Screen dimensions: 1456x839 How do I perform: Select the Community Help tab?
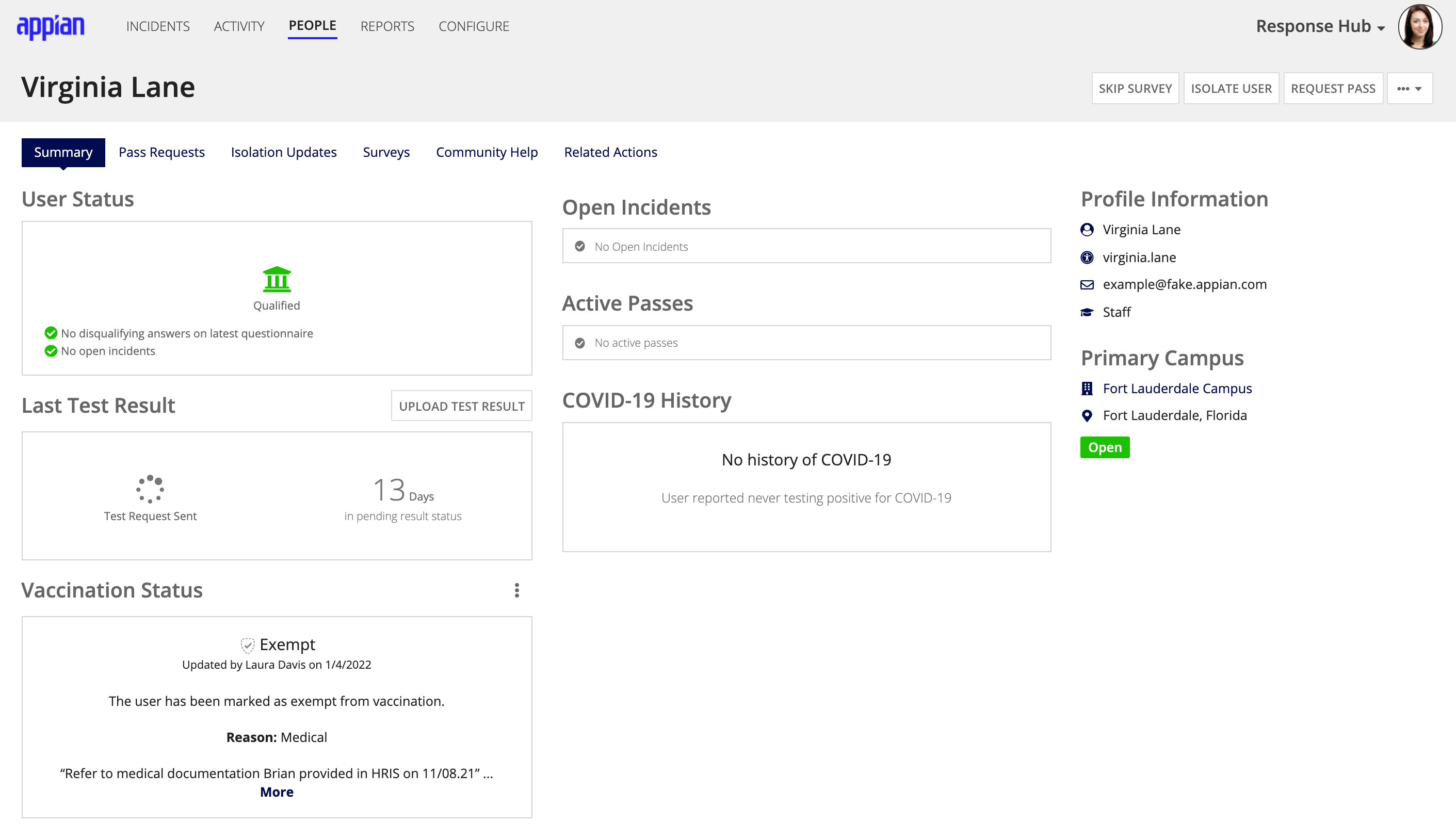pos(487,152)
